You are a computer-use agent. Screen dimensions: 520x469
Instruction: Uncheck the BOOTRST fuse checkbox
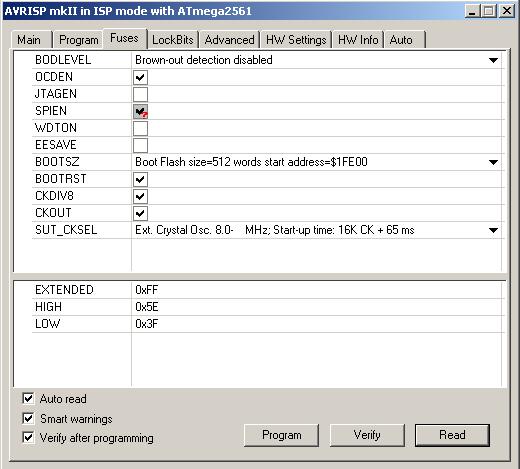point(140,179)
